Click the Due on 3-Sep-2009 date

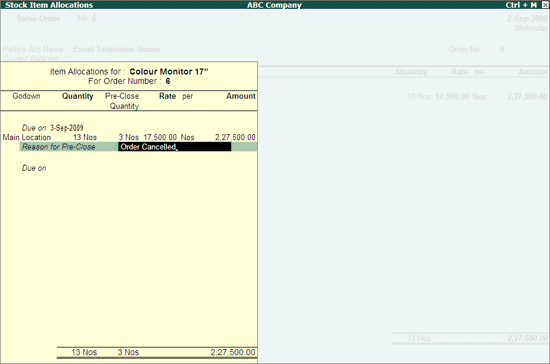(67, 128)
